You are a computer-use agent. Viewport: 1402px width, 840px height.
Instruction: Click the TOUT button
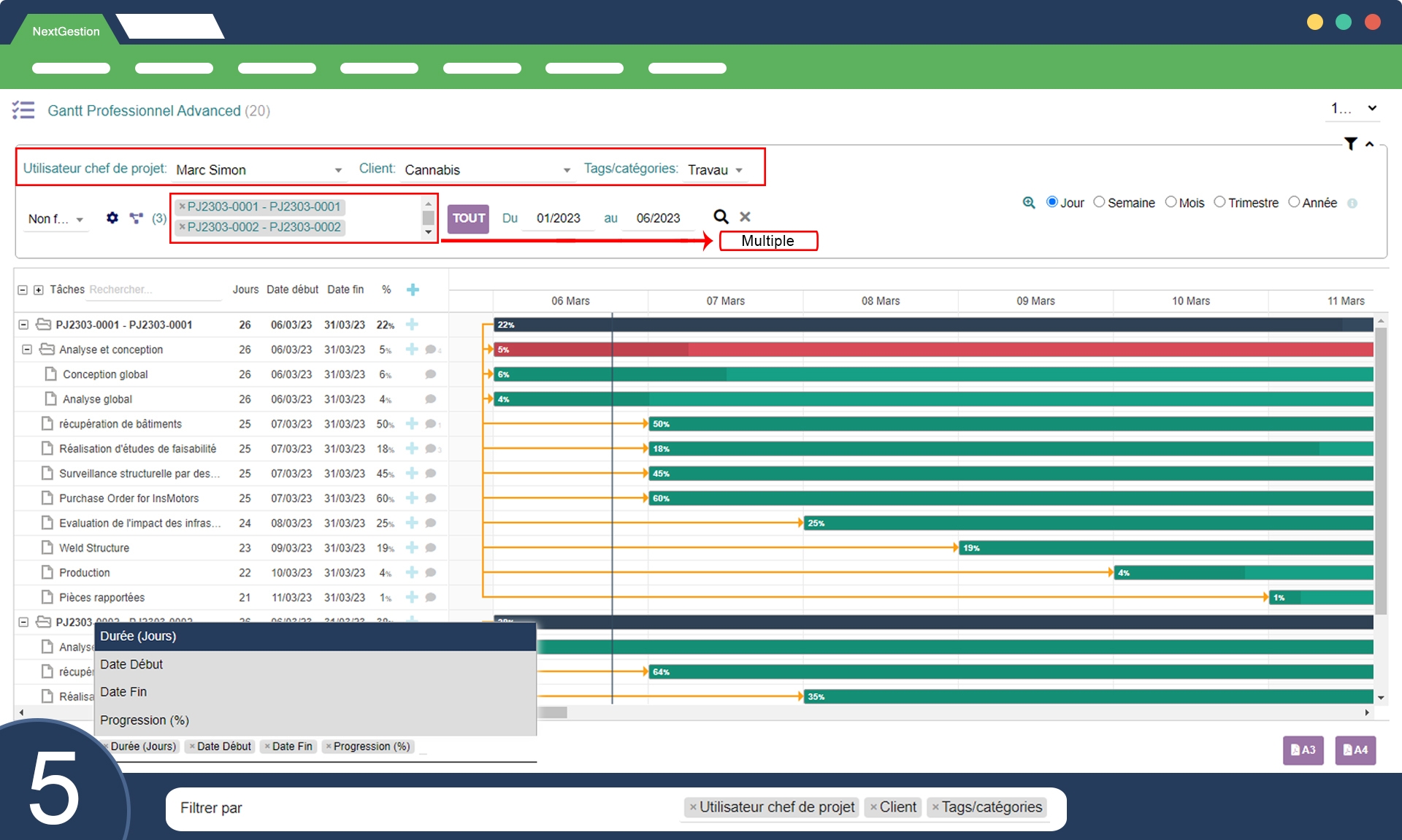(468, 218)
